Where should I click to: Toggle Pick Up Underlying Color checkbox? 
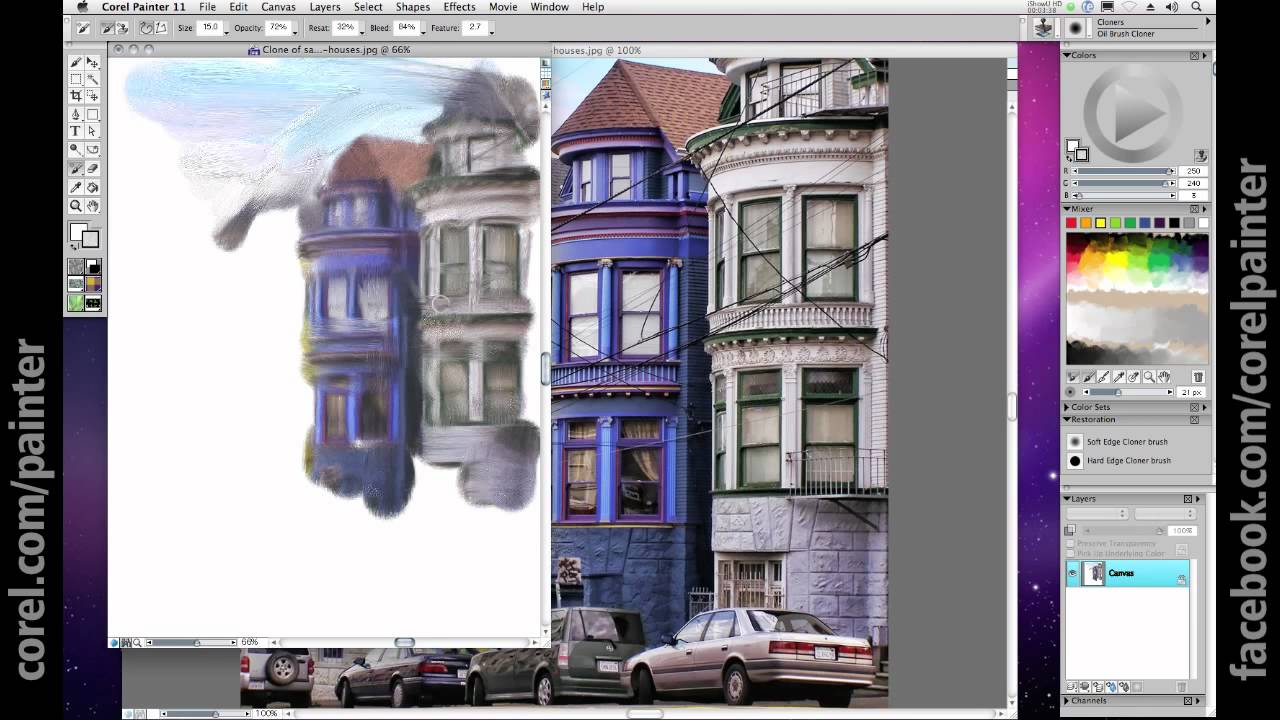[1070, 553]
